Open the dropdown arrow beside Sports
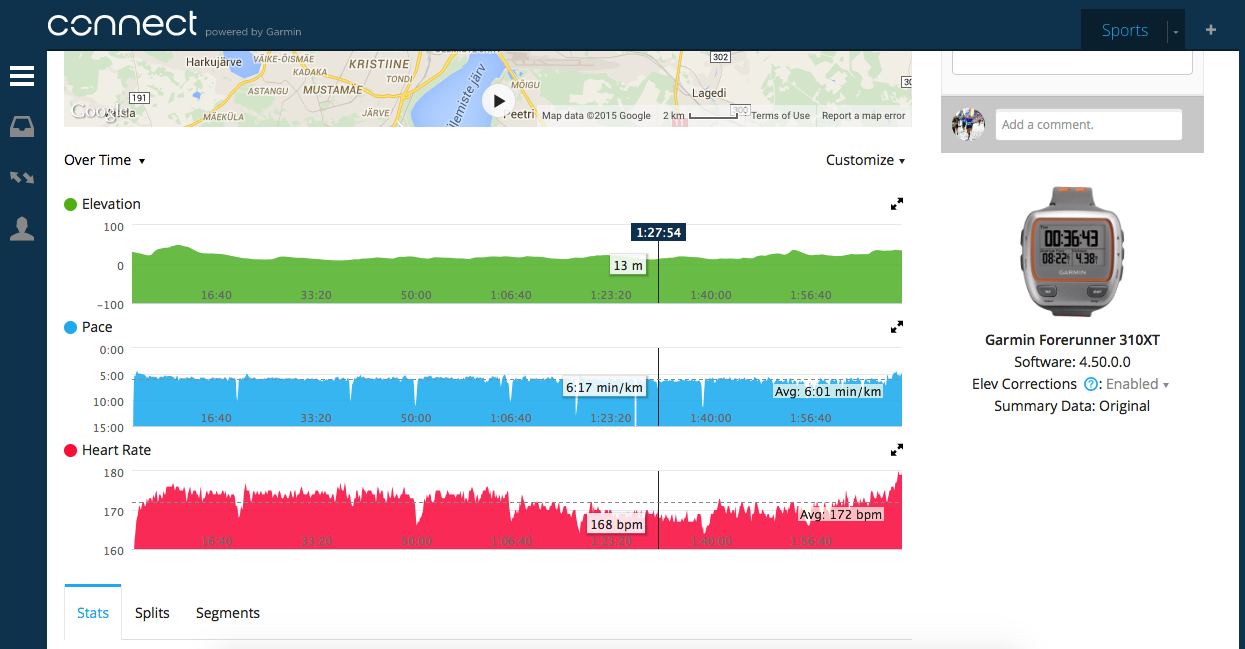Image resolution: width=1245 pixels, height=649 pixels. point(1176,31)
